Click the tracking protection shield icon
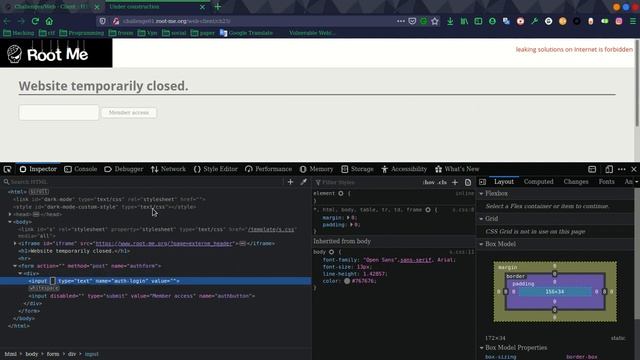The image size is (640, 360). point(102,21)
